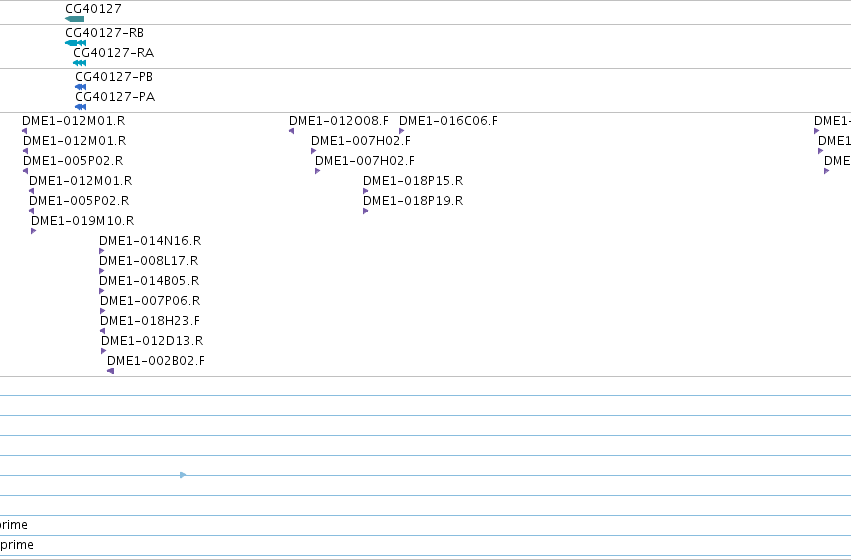Click the CG40127-PB protein glyph
Screen dimensions: 851x560
click(x=80, y=87)
